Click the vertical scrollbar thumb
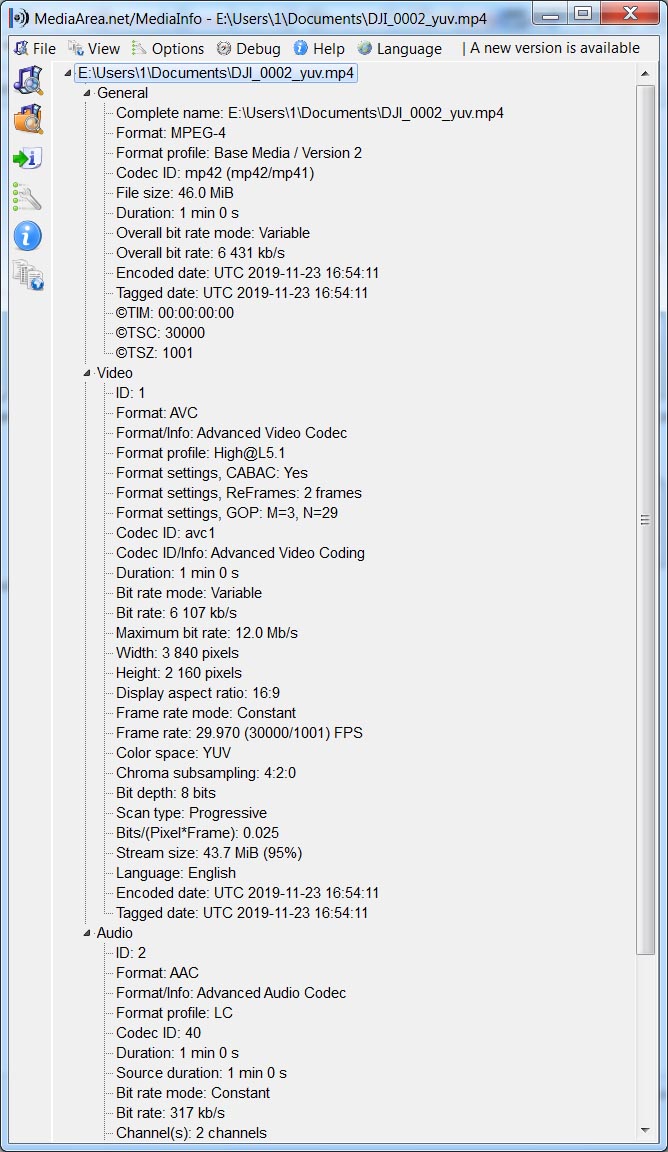 pos(645,520)
